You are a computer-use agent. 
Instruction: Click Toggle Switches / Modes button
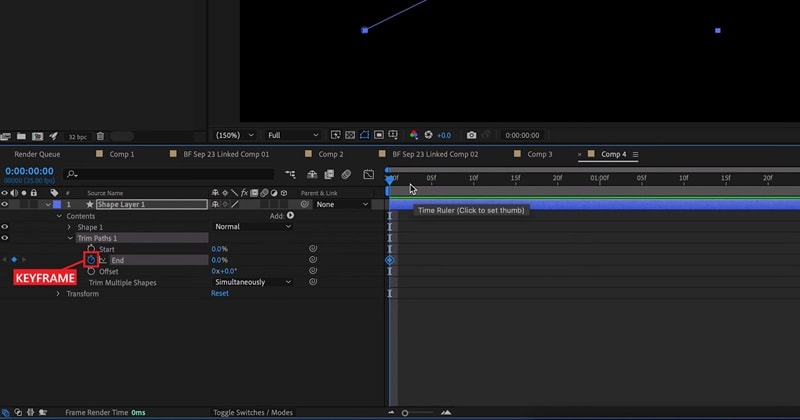(x=253, y=412)
